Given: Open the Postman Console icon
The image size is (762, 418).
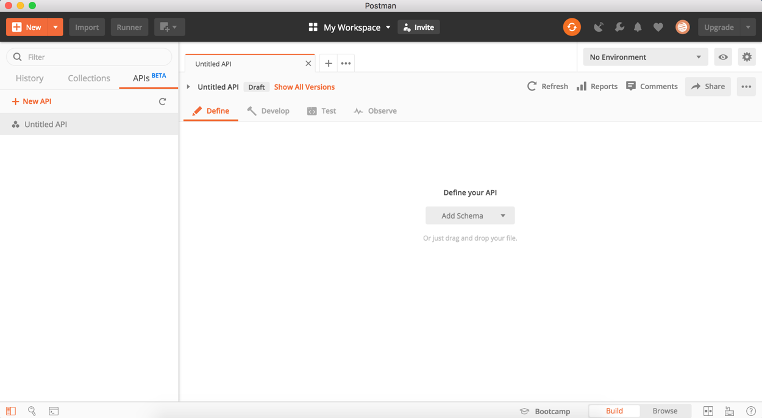Looking at the screenshot, I should [54, 411].
